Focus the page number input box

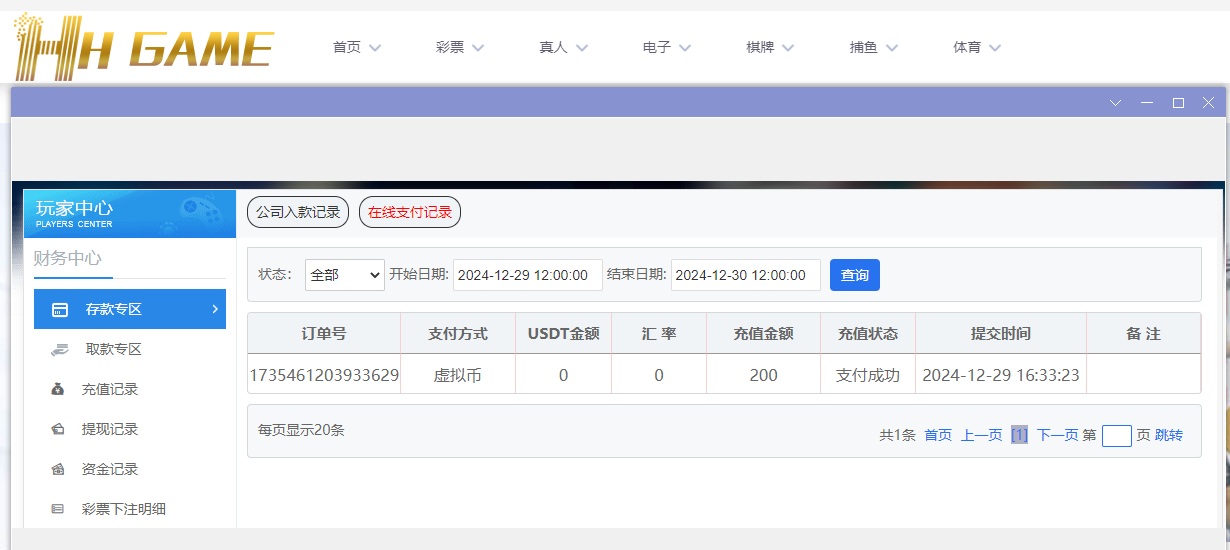[1116, 436]
